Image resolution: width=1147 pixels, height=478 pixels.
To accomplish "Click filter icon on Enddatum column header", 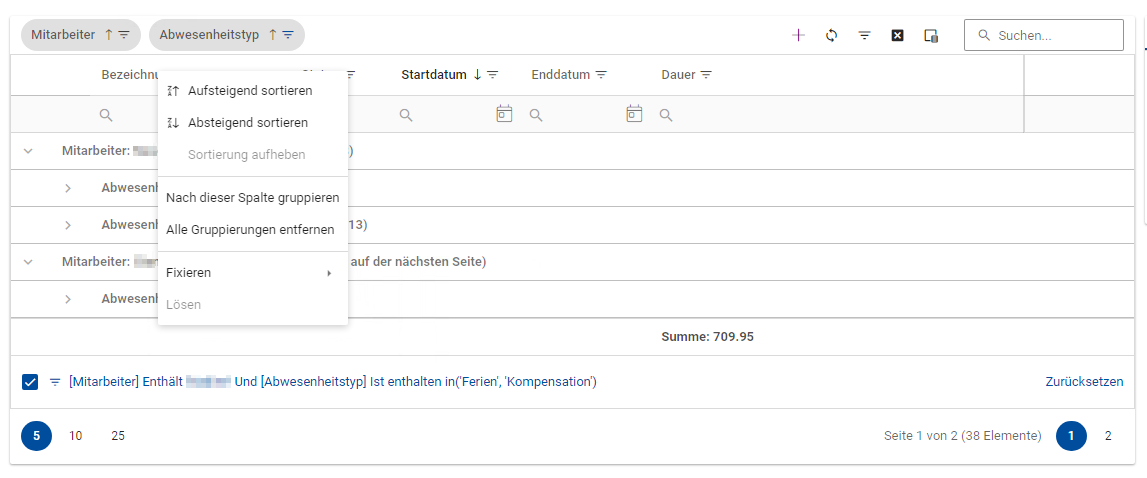I will [x=601, y=75].
